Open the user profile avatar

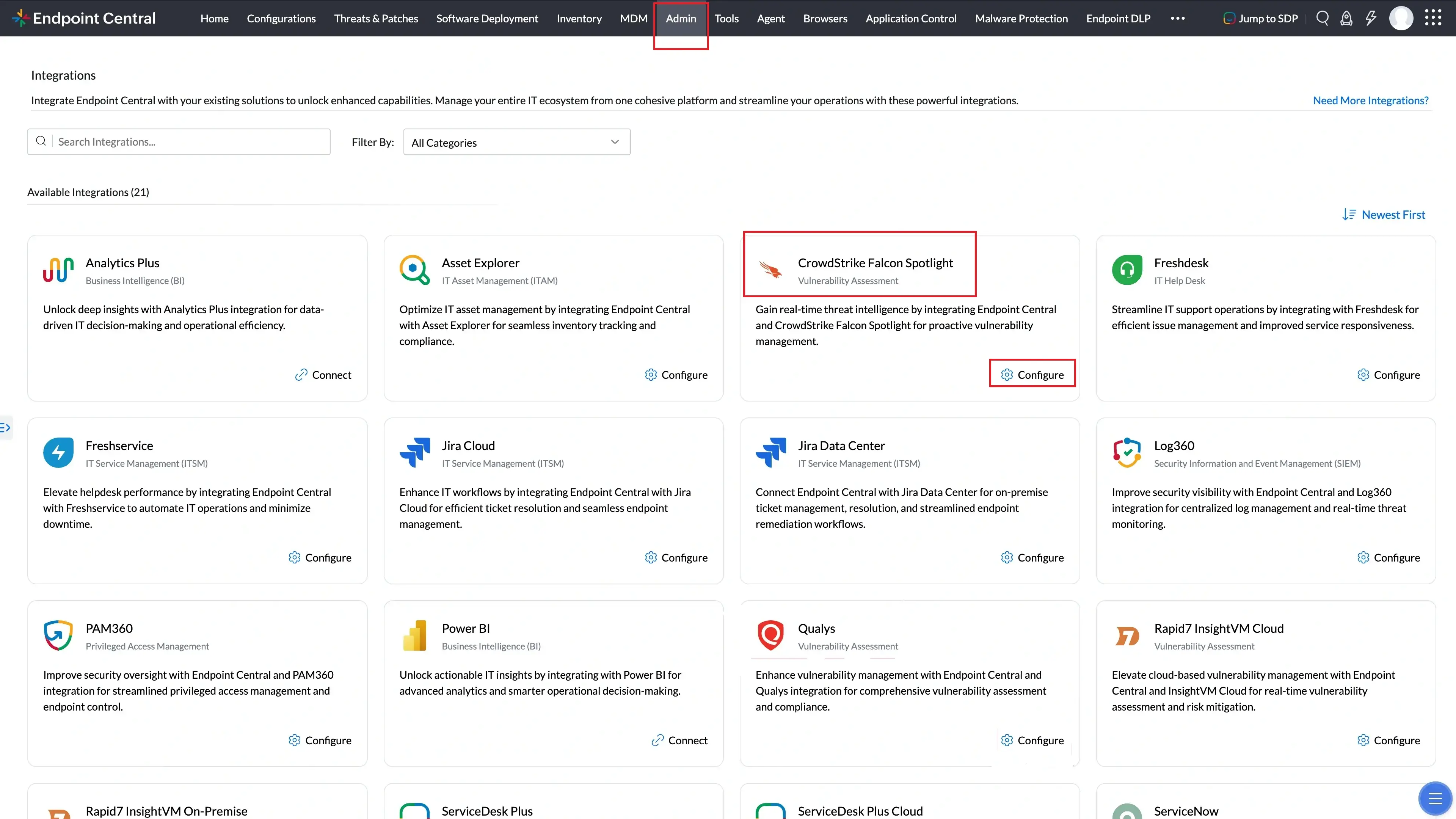point(1401,18)
